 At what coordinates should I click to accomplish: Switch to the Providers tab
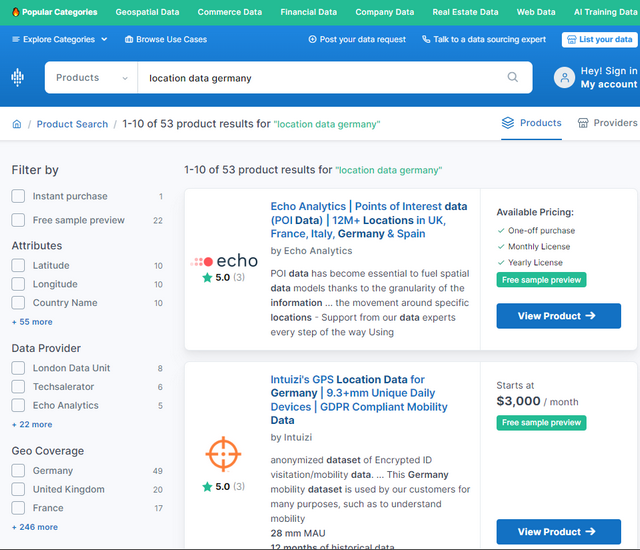[x=607, y=123]
